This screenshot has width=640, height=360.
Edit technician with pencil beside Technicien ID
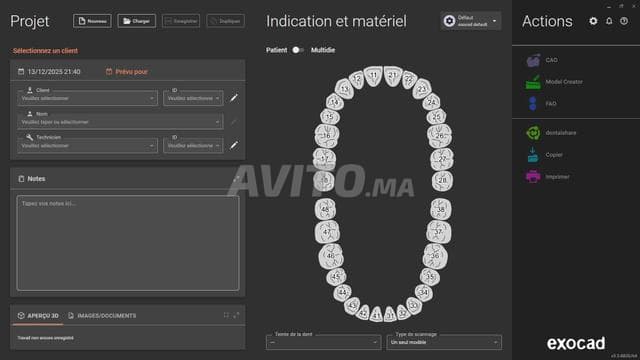pyautogui.click(x=234, y=145)
